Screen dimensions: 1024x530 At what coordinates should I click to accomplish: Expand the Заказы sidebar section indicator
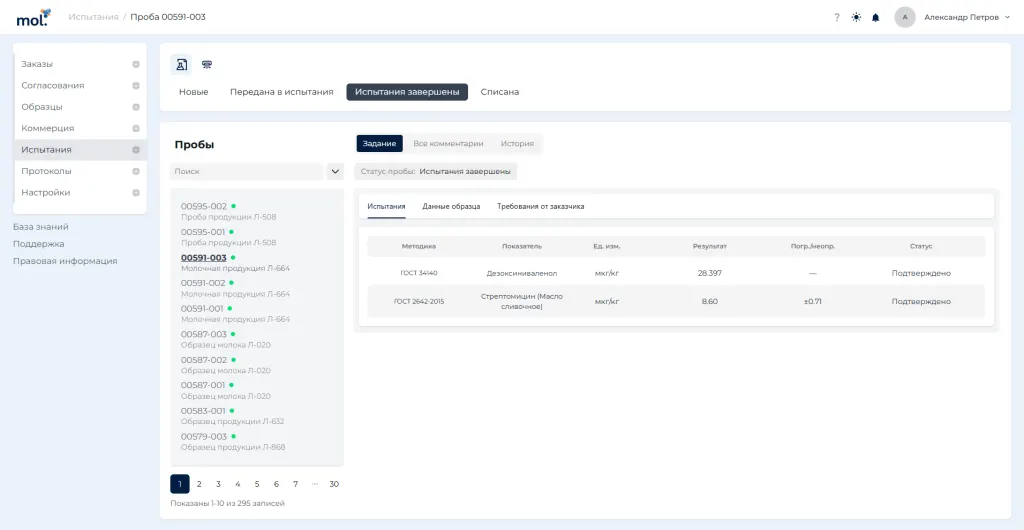pyautogui.click(x=136, y=64)
